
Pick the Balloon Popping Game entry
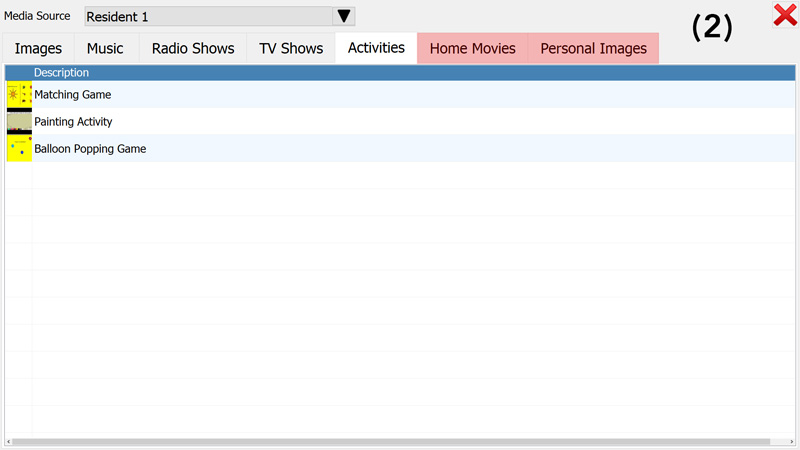coord(90,149)
